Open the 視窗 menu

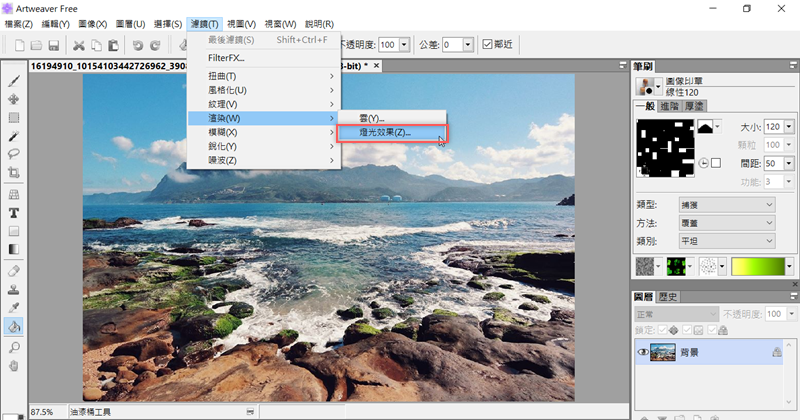pyautogui.click(x=280, y=24)
